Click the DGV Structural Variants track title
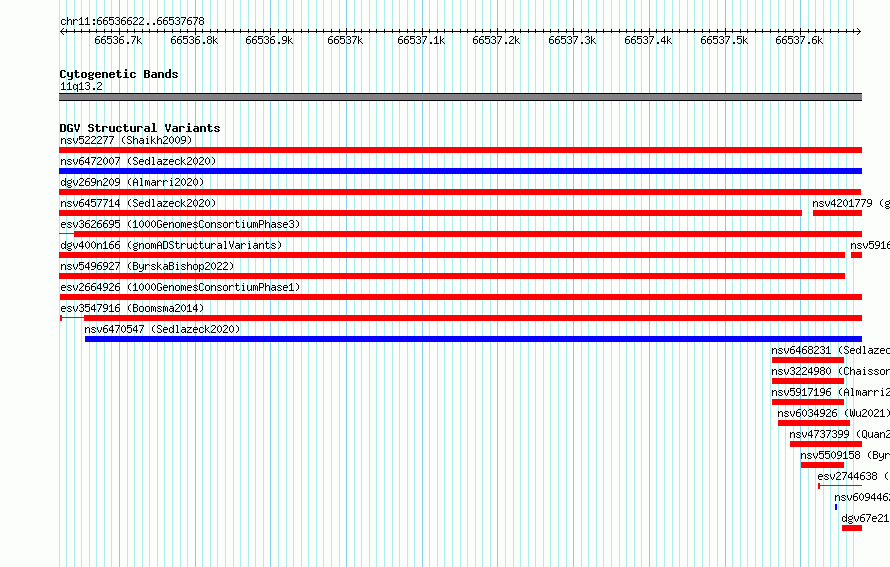This screenshot has width=890, height=567. point(140,128)
